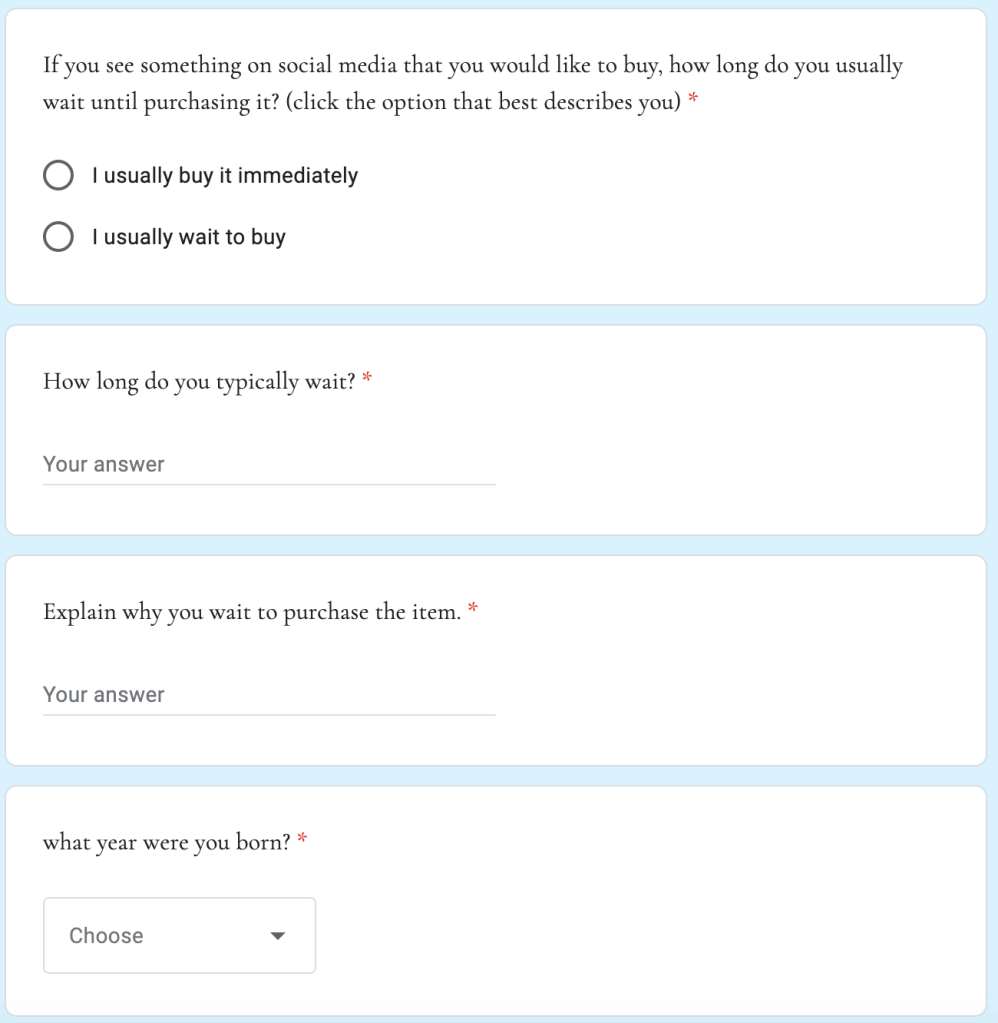Click the 'Explain why you wait to purchase the item.' heading

[x=252, y=611]
